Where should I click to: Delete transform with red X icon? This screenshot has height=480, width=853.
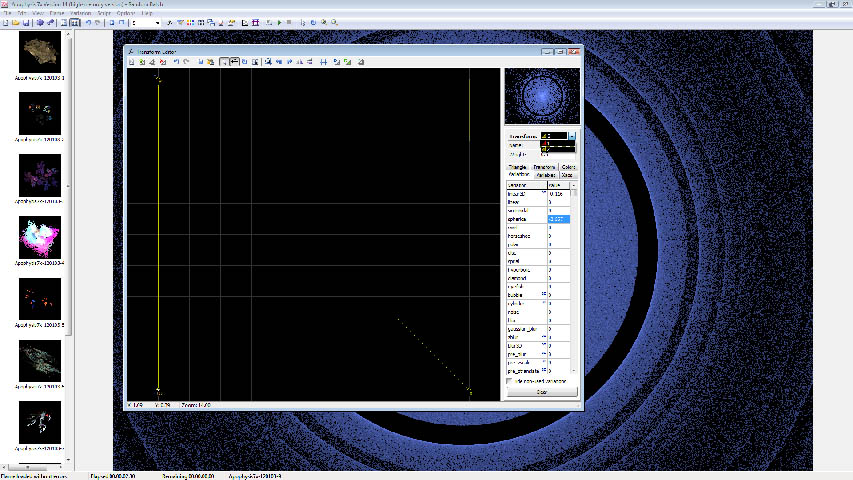(x=163, y=62)
